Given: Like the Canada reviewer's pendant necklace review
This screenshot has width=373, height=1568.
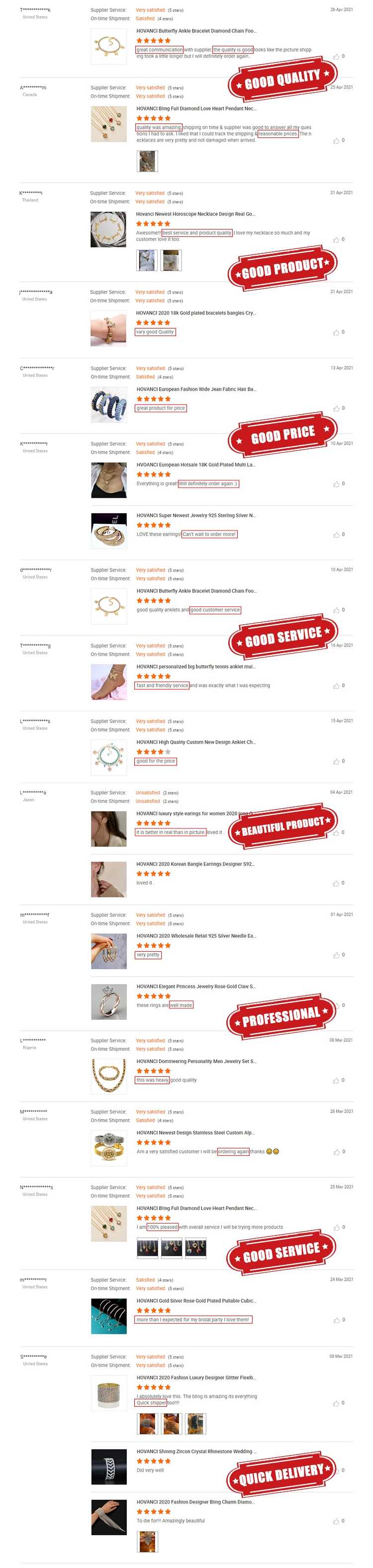Looking at the screenshot, I should tap(336, 140).
